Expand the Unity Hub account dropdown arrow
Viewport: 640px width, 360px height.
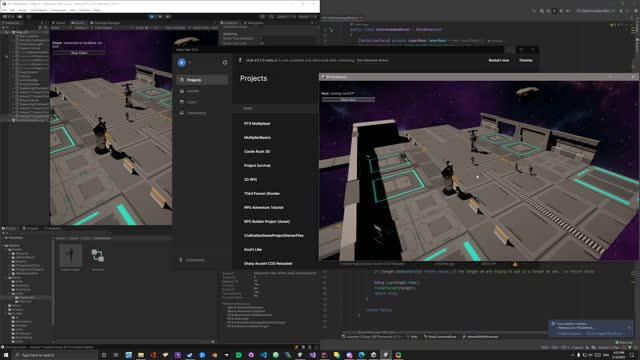[x=189, y=63]
